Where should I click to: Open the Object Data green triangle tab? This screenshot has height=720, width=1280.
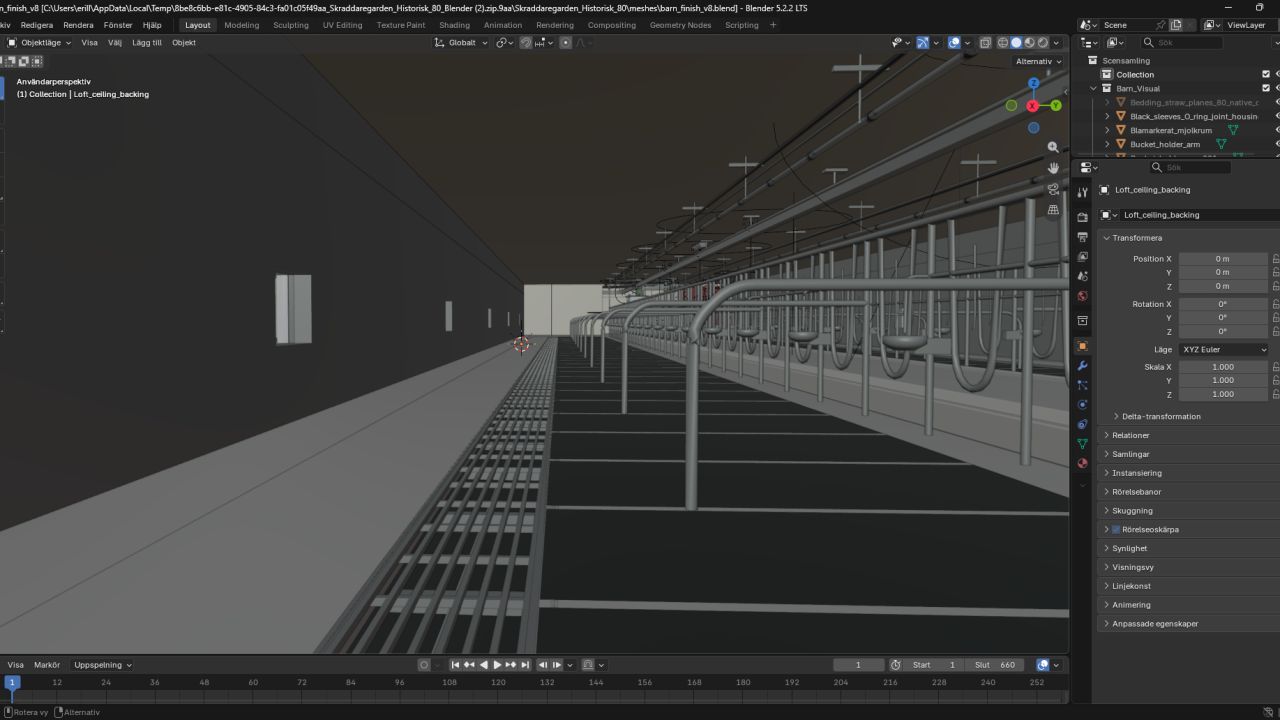tap(1082, 444)
